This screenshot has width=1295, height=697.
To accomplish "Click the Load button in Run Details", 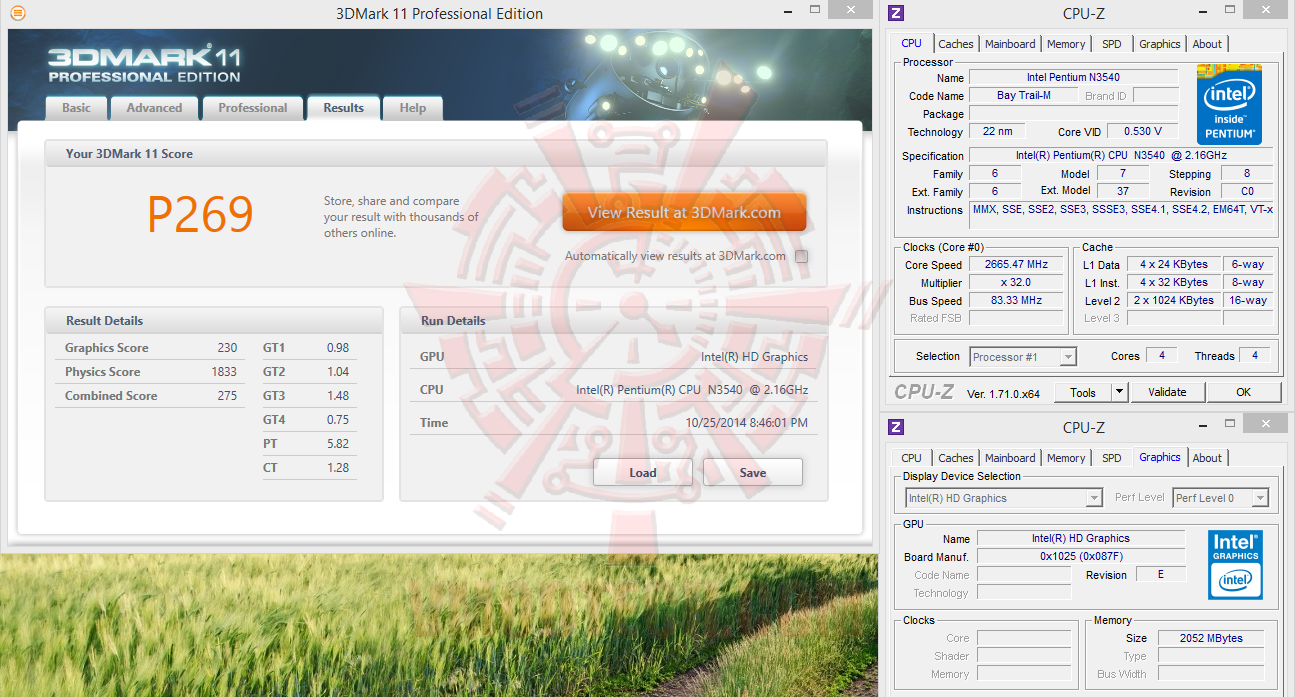I will tap(643, 473).
